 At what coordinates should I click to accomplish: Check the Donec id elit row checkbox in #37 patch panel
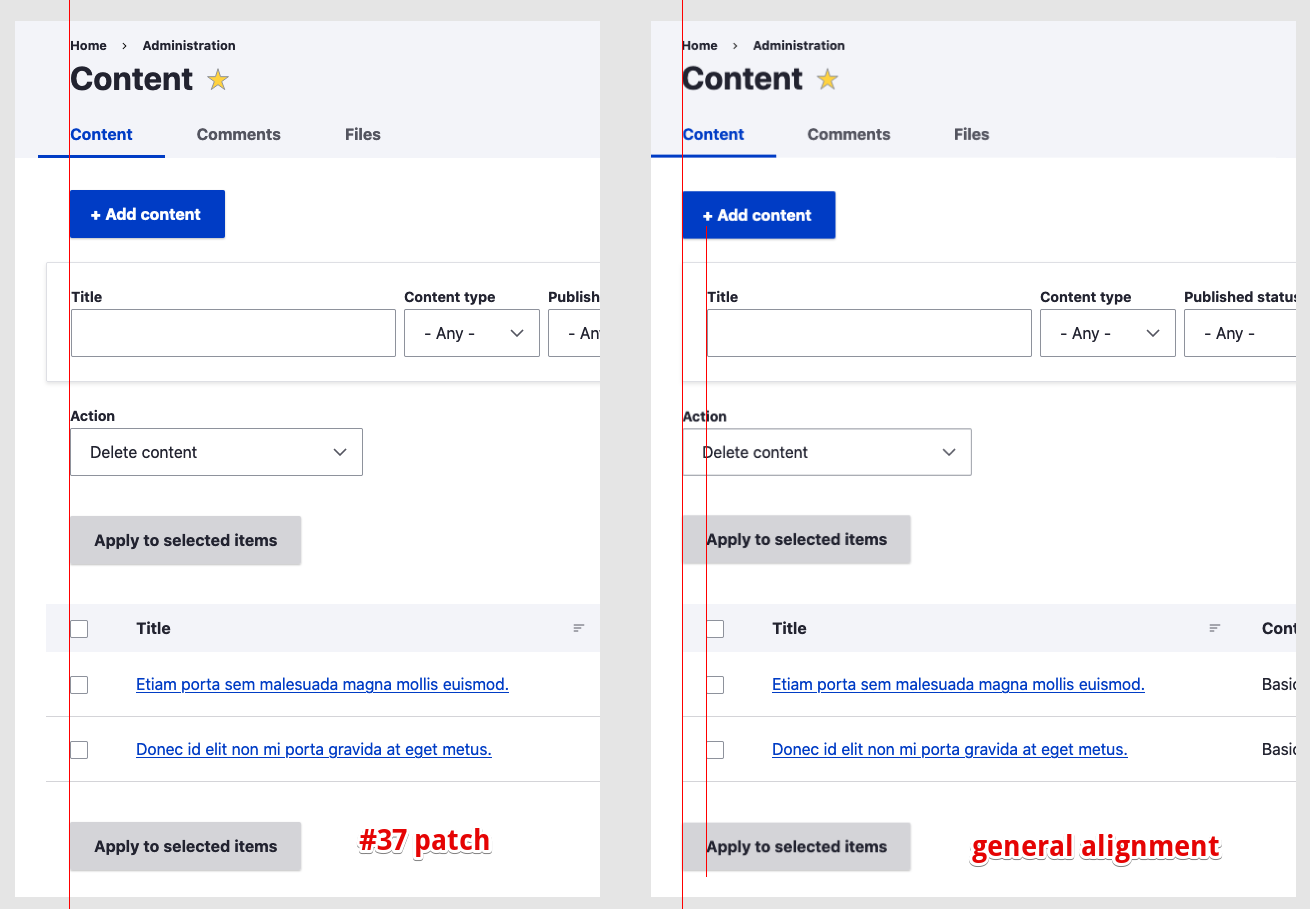pos(79,750)
